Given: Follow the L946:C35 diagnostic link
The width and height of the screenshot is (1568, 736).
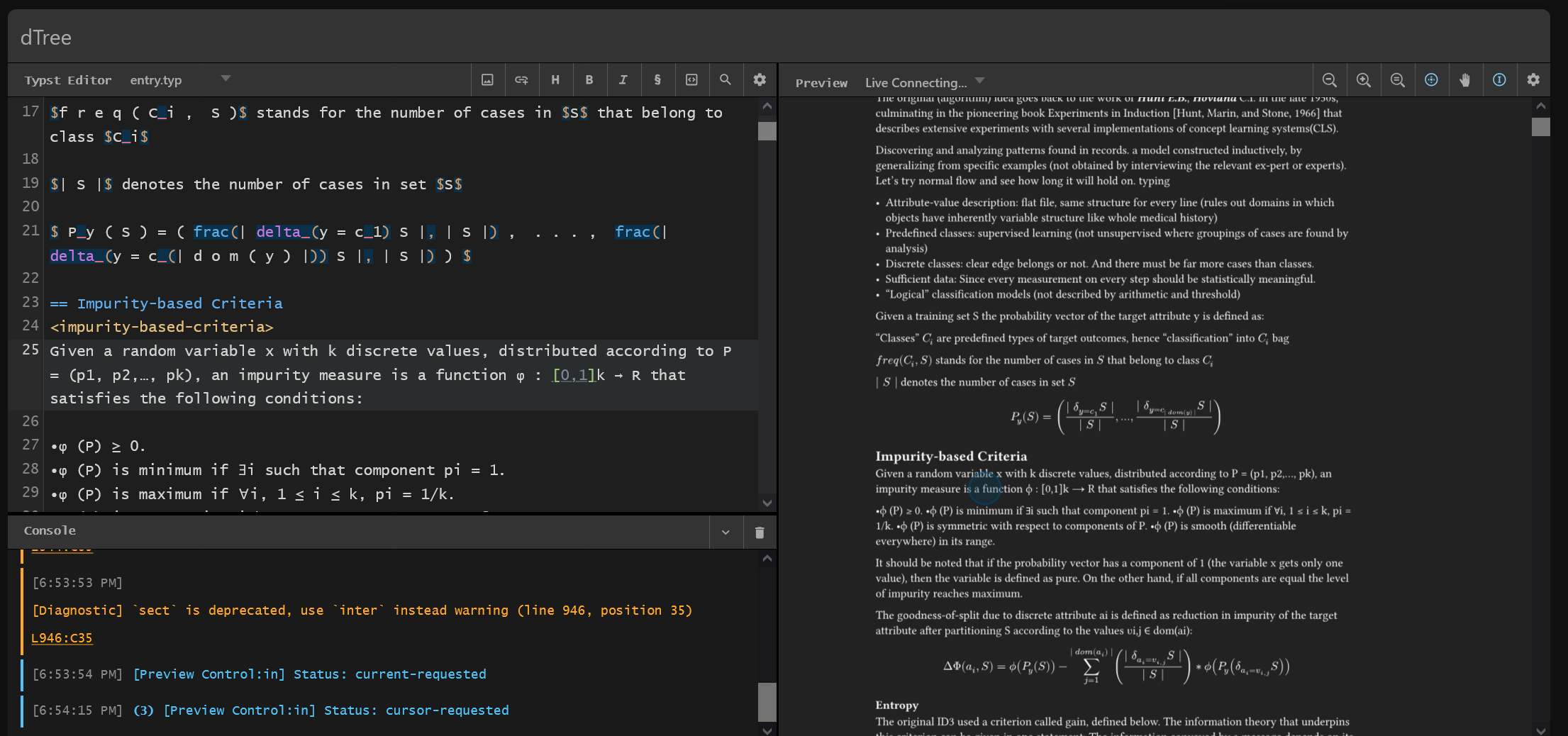Looking at the screenshot, I should pos(62,637).
